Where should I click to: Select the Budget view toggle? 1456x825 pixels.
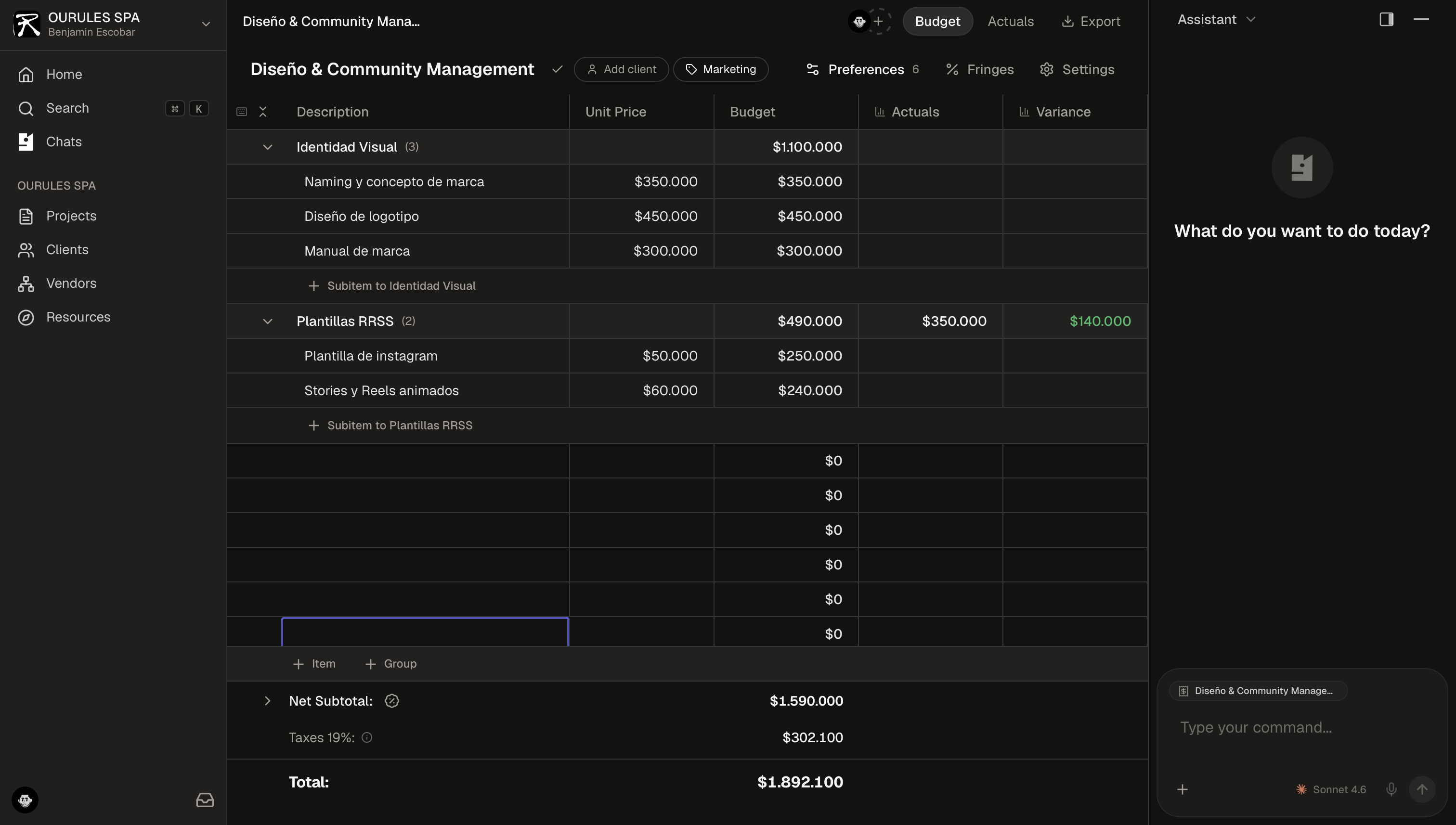pos(937,21)
